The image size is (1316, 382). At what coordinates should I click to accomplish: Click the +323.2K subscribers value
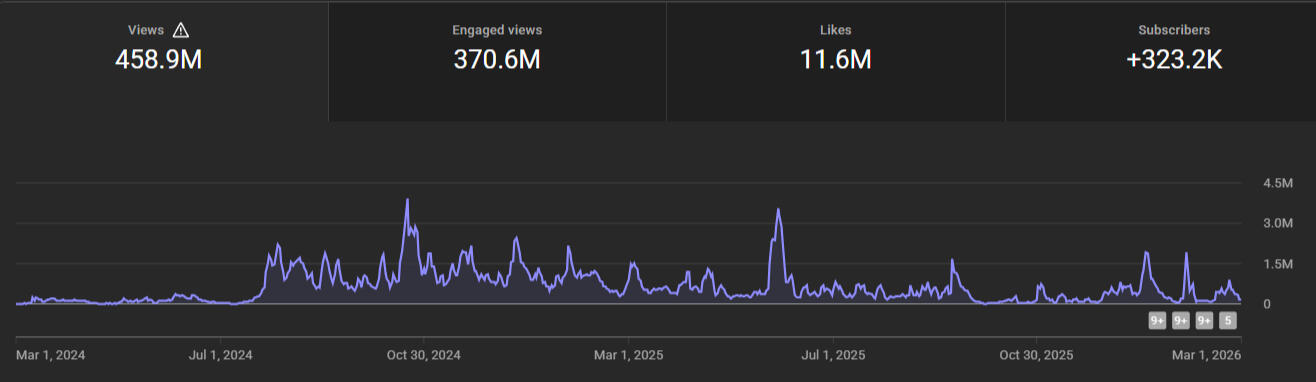point(1174,60)
